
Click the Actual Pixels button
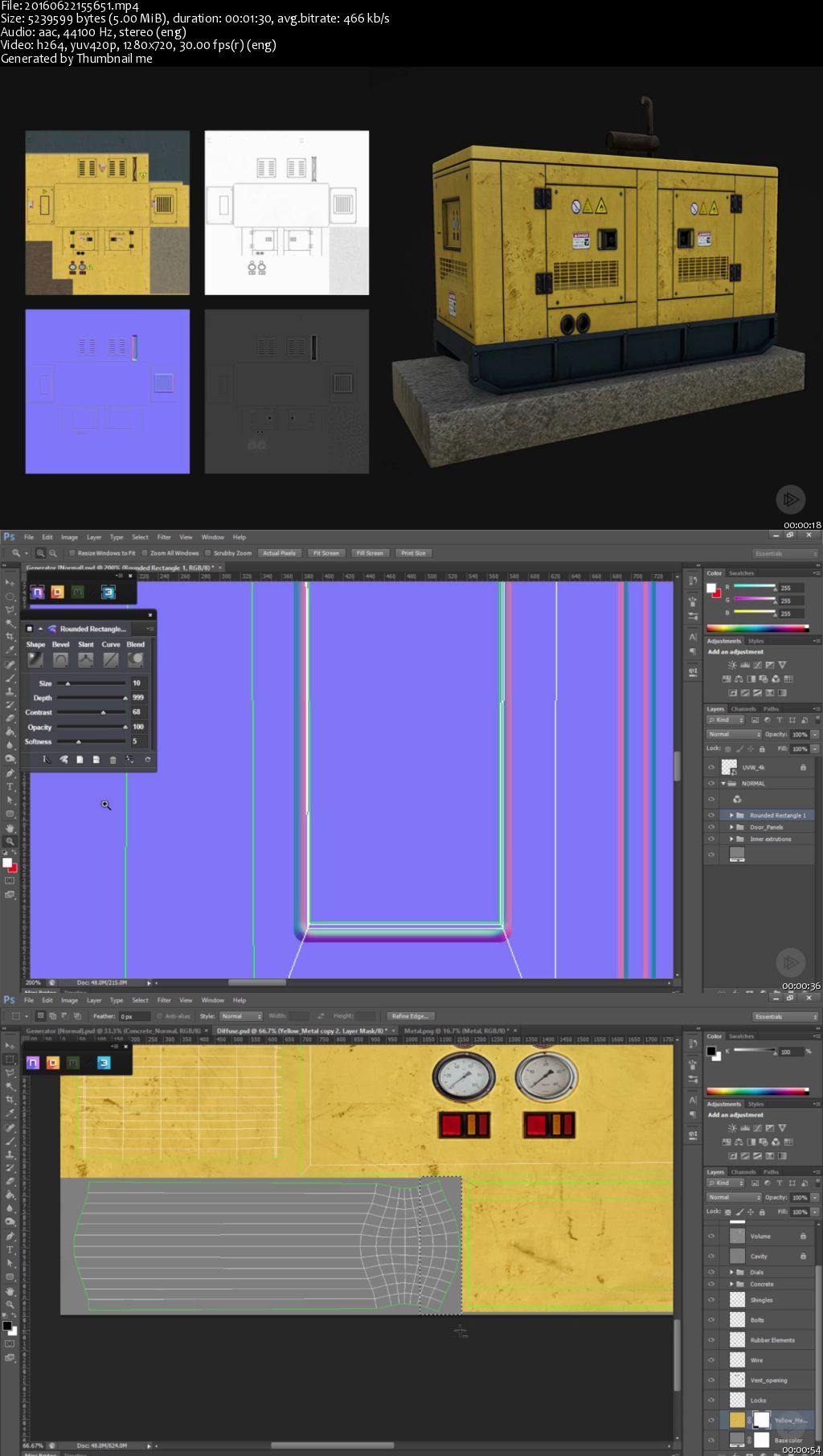(279, 553)
